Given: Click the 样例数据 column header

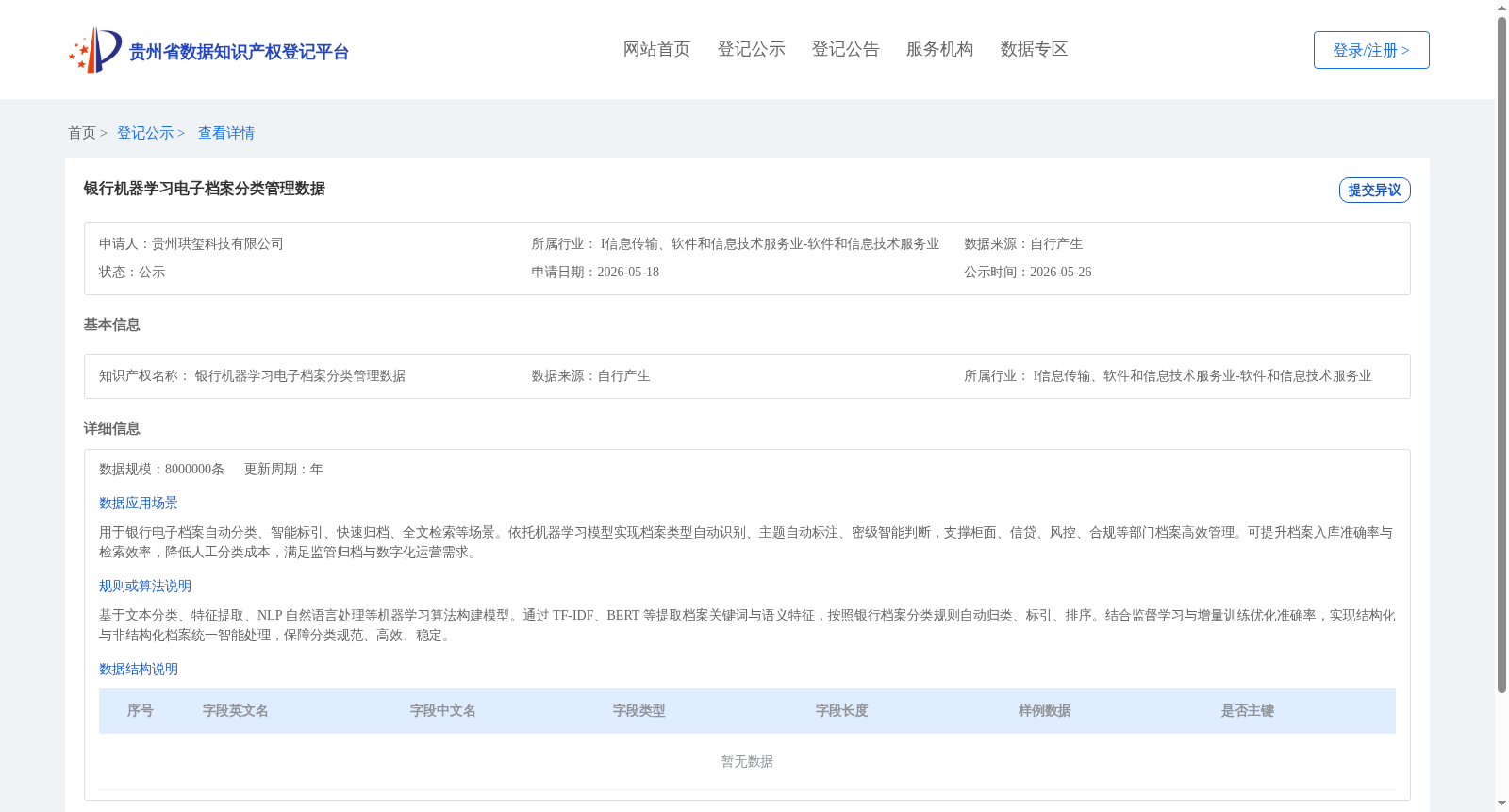Looking at the screenshot, I should [1045, 711].
